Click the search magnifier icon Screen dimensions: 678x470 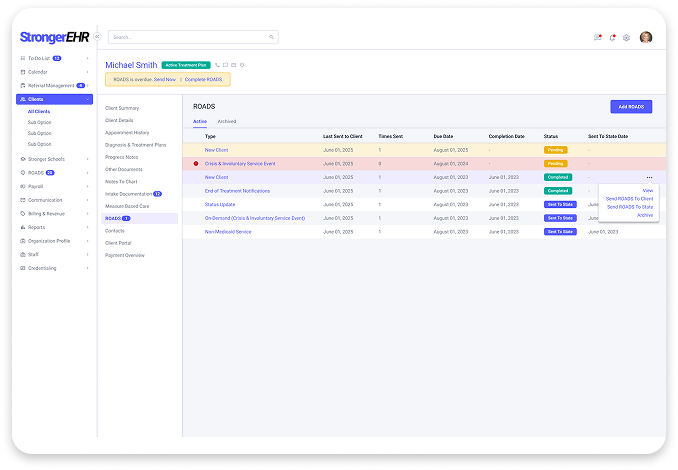pyautogui.click(x=271, y=37)
